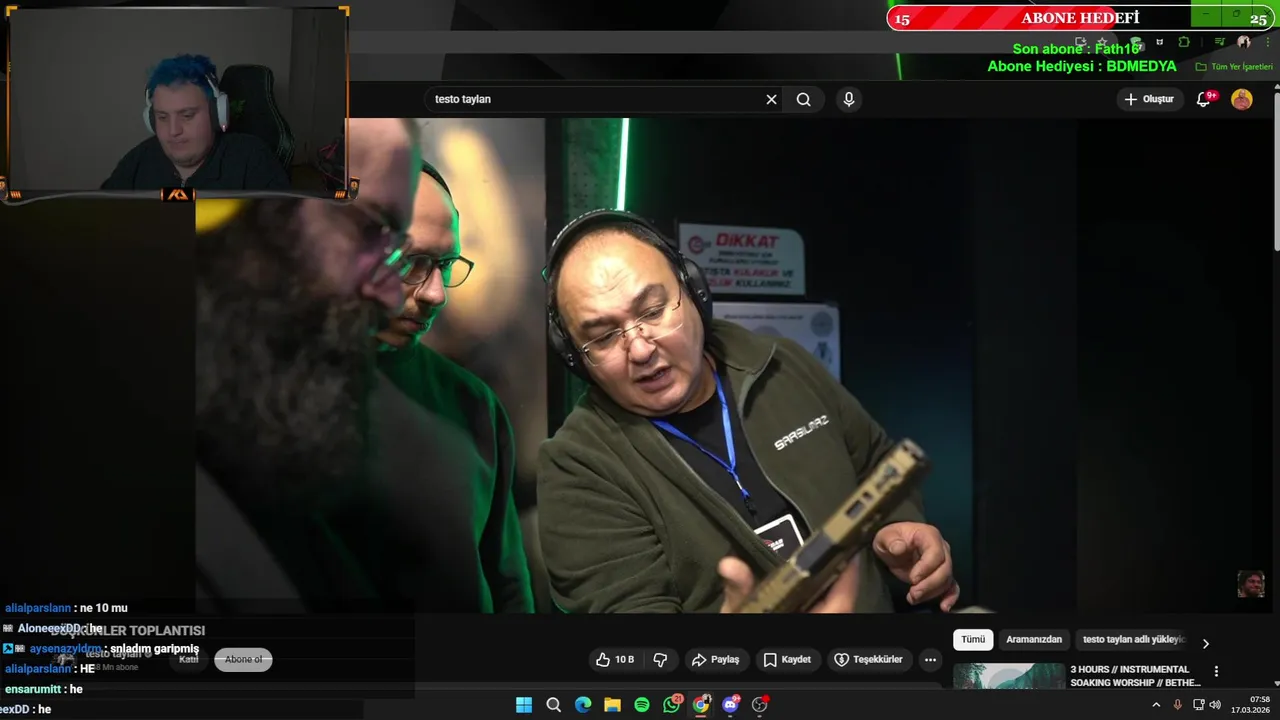Open '3 HOURS // INSTRUMENTAL SOAKING WORSHIP' title
1280x720 pixels.
(x=1135, y=676)
